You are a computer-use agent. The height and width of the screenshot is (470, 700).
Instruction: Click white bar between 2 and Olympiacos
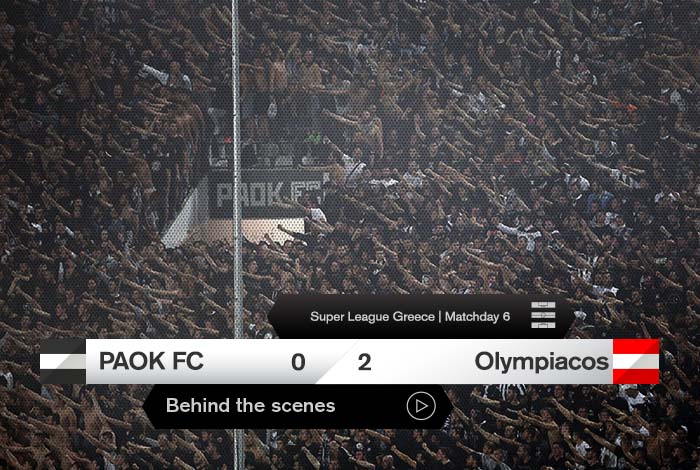[x=422, y=362]
